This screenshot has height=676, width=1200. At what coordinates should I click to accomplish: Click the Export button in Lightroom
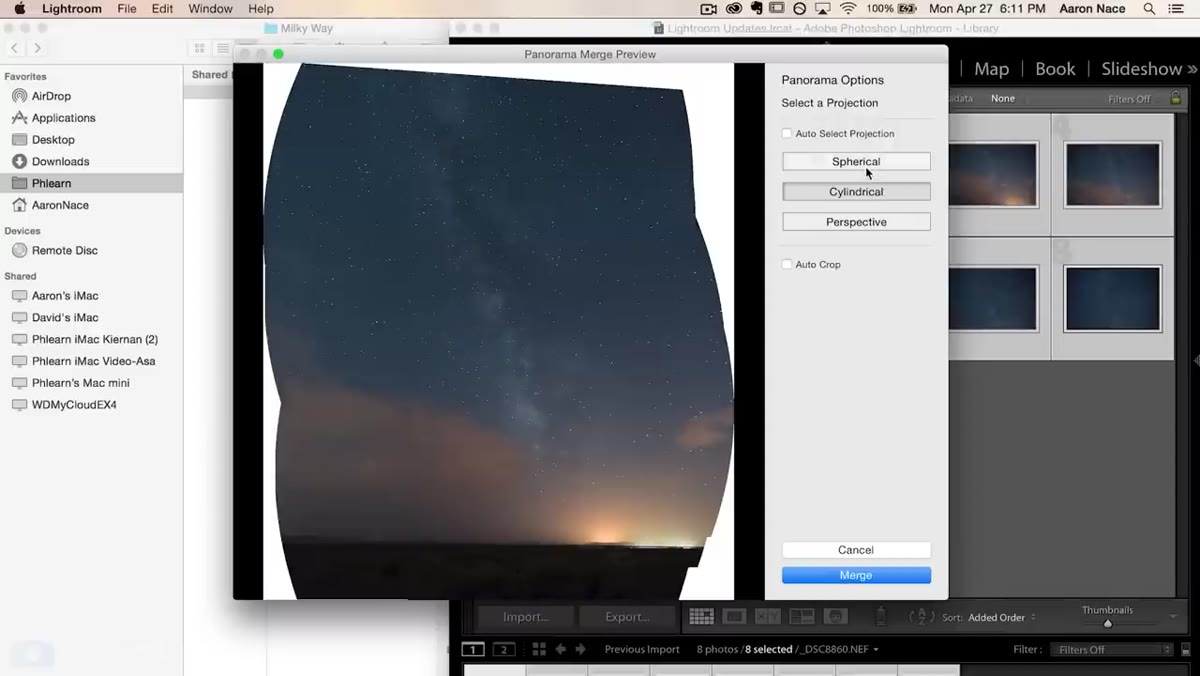pyautogui.click(x=627, y=617)
